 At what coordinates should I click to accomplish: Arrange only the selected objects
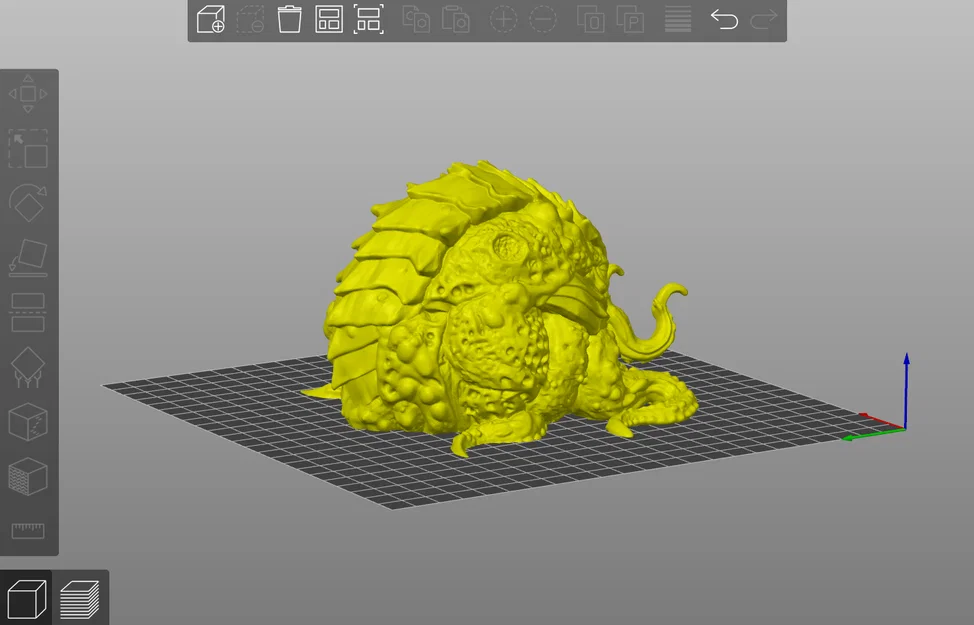[x=369, y=19]
